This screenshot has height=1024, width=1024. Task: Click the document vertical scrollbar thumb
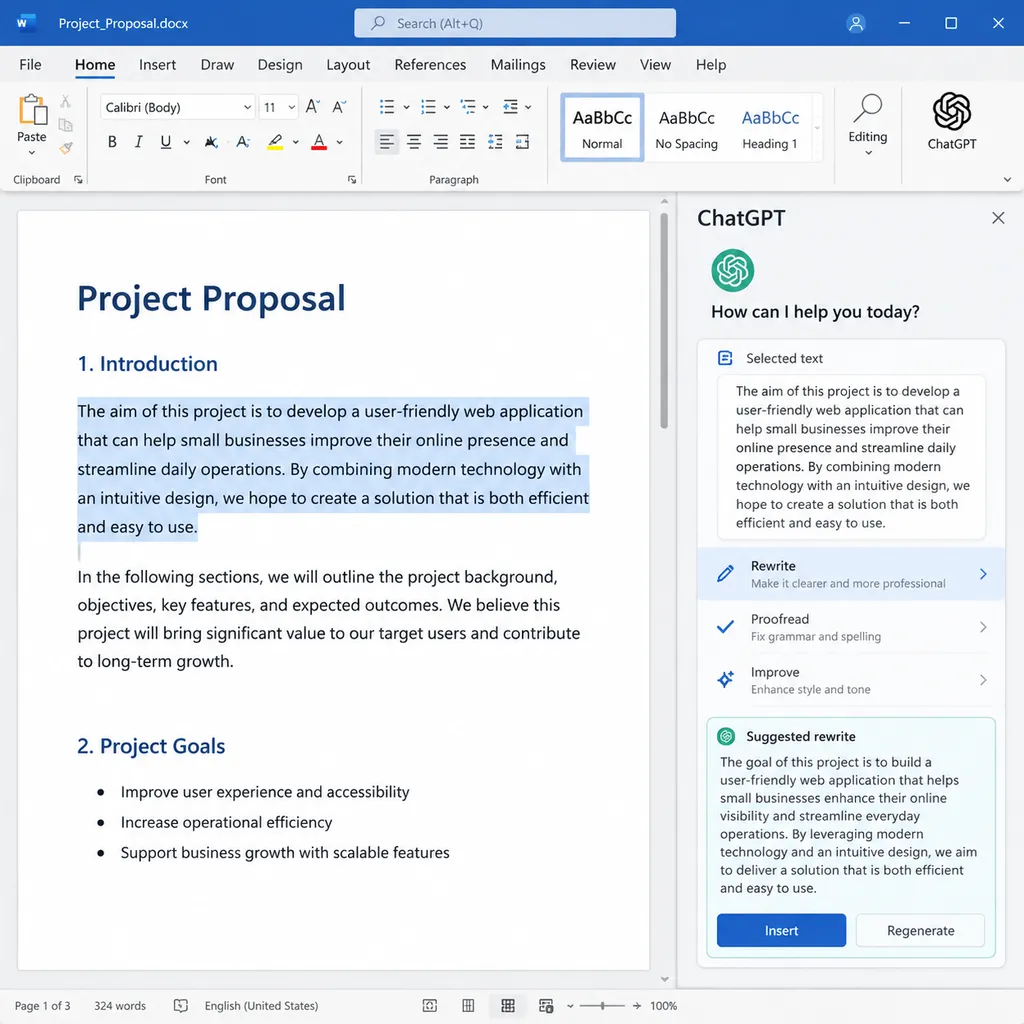pos(664,321)
